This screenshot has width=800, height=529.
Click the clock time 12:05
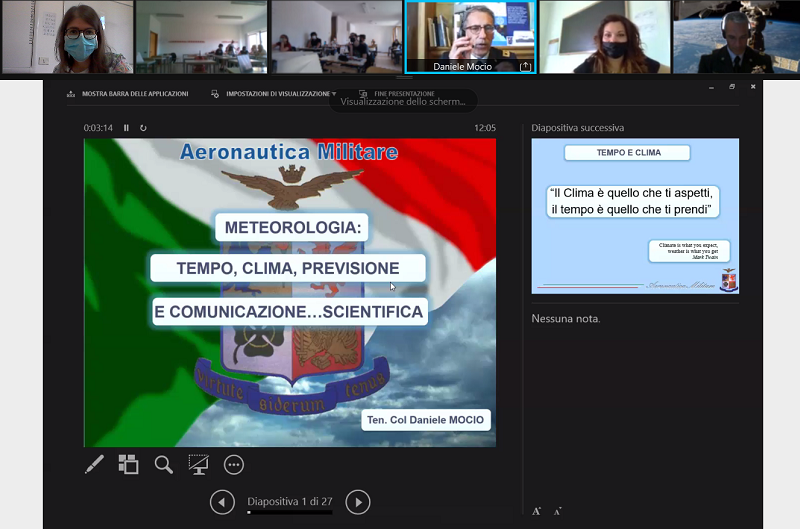pos(485,128)
